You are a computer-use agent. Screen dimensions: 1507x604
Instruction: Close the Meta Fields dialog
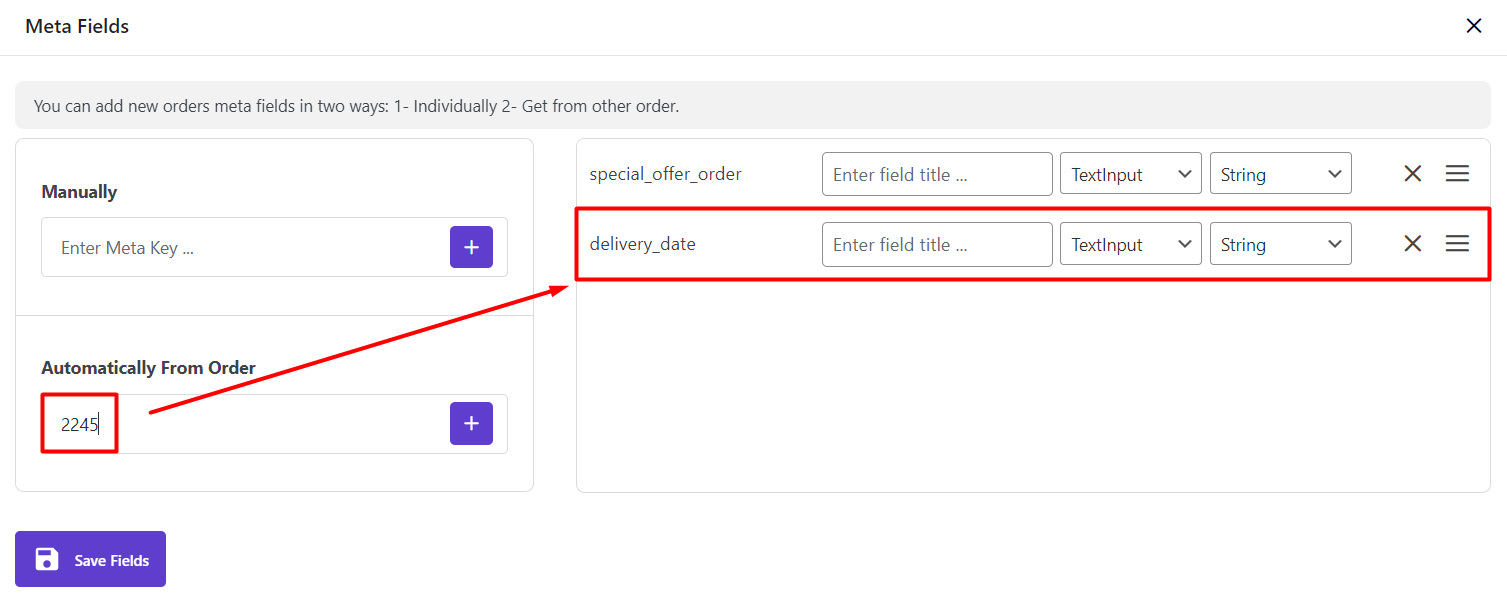1473,26
